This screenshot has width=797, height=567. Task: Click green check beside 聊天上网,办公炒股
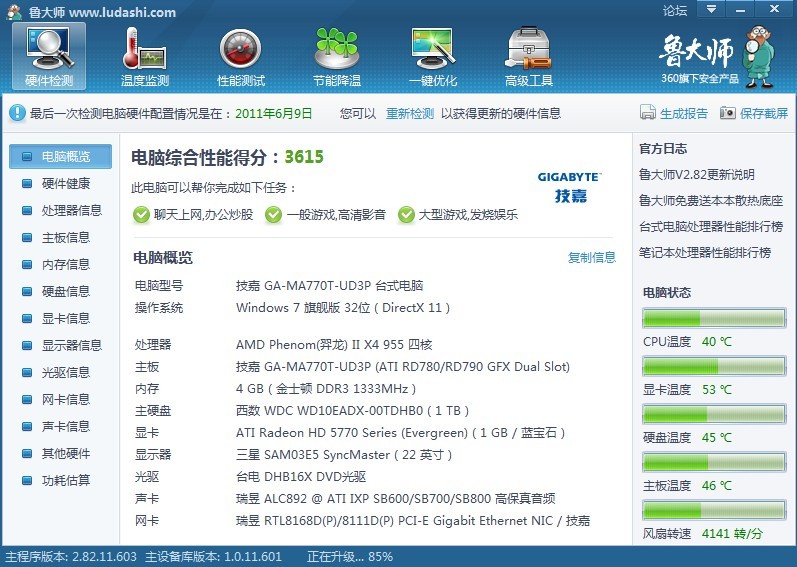tap(141, 215)
